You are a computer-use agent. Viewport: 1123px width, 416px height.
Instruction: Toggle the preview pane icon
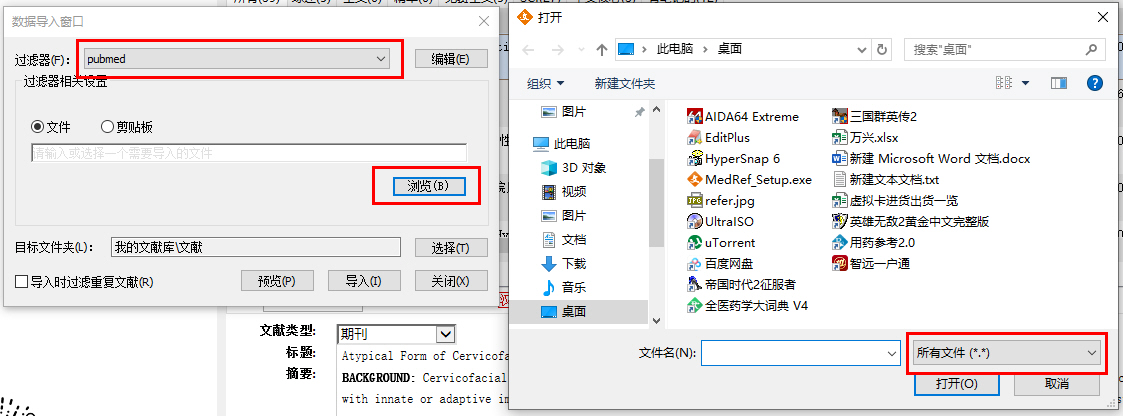tap(1059, 84)
